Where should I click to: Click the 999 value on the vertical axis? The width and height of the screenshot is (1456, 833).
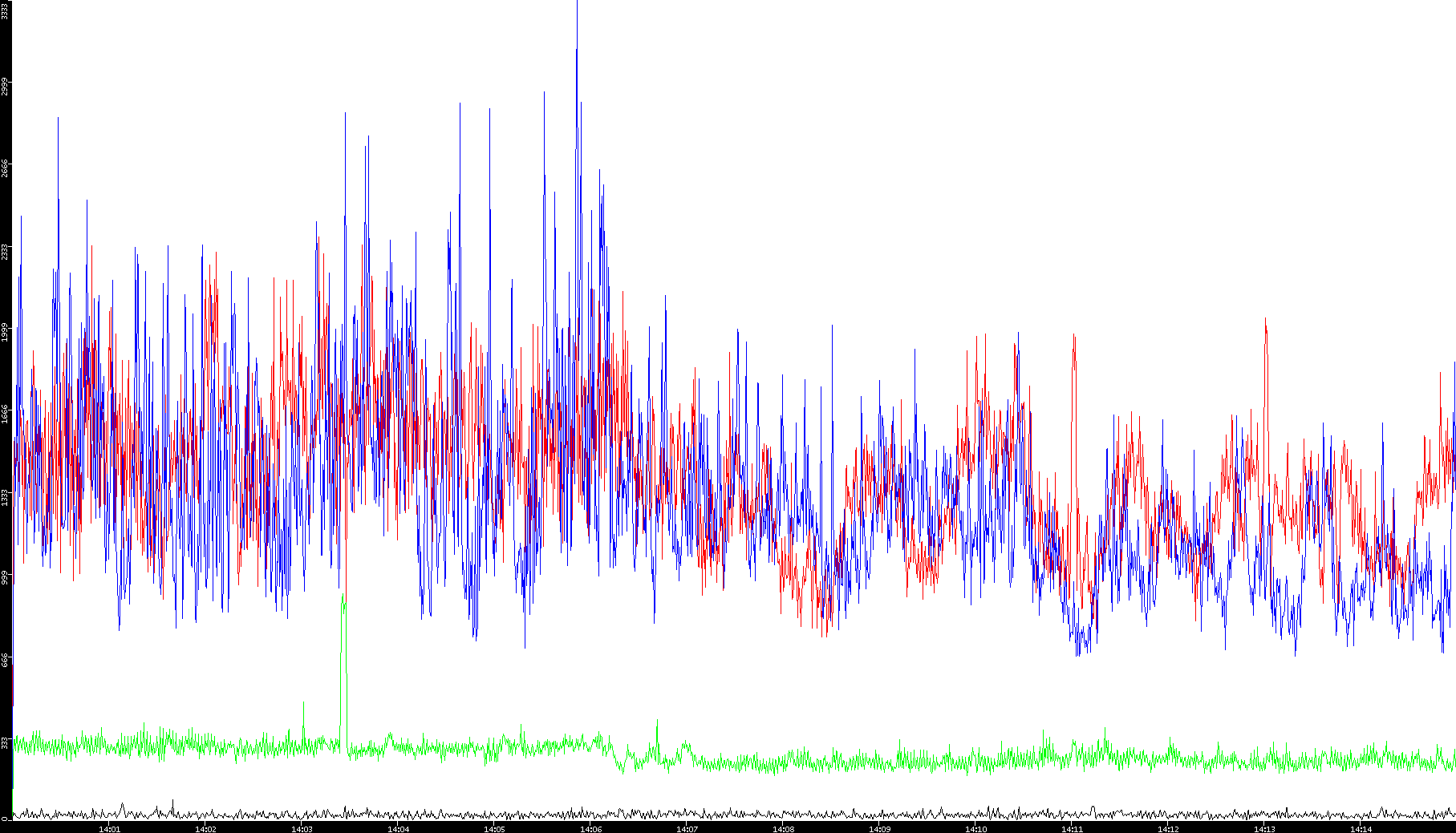click(5, 577)
